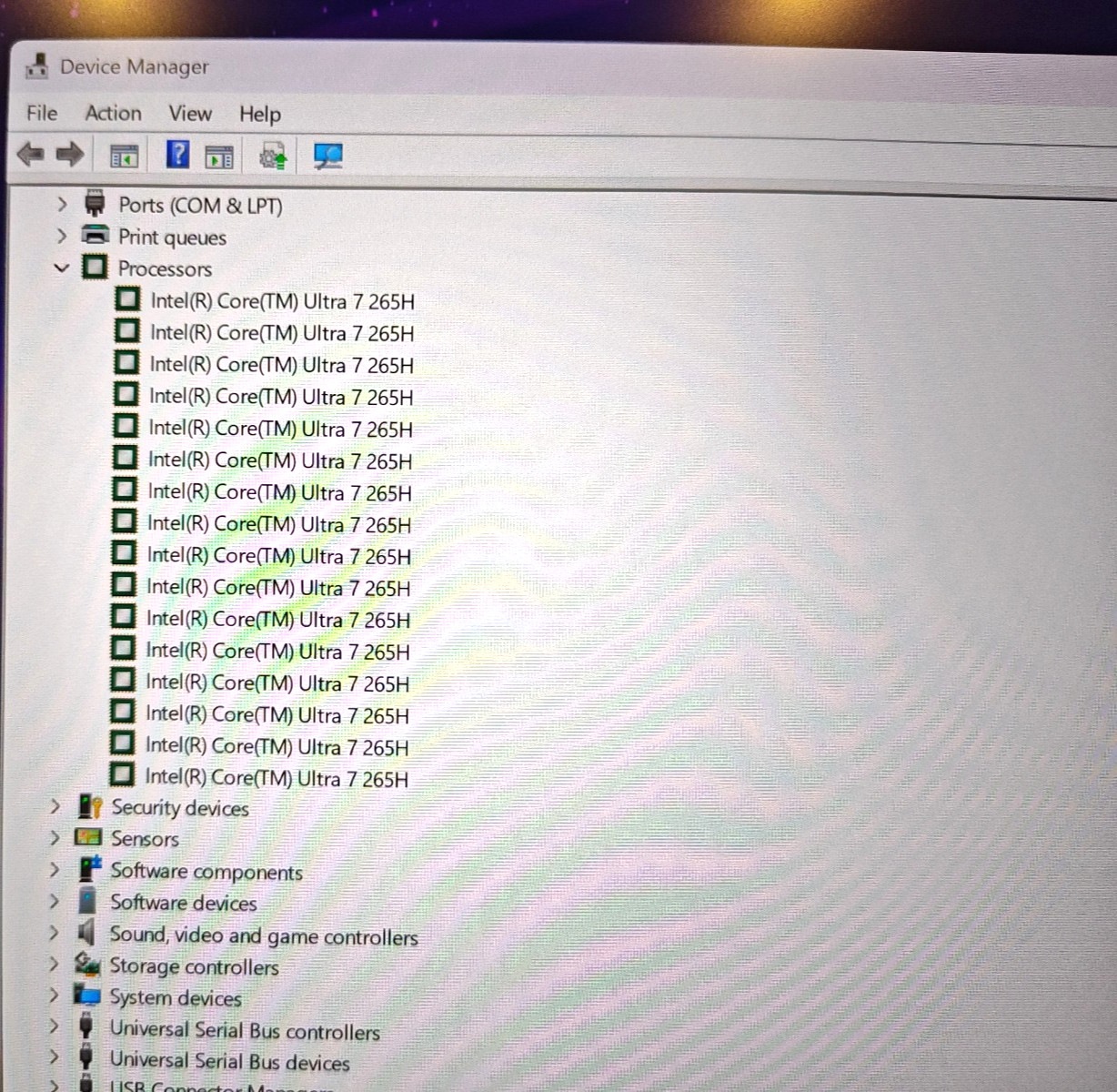Select the Universal Serial Bus devices plug icon

click(86, 1057)
